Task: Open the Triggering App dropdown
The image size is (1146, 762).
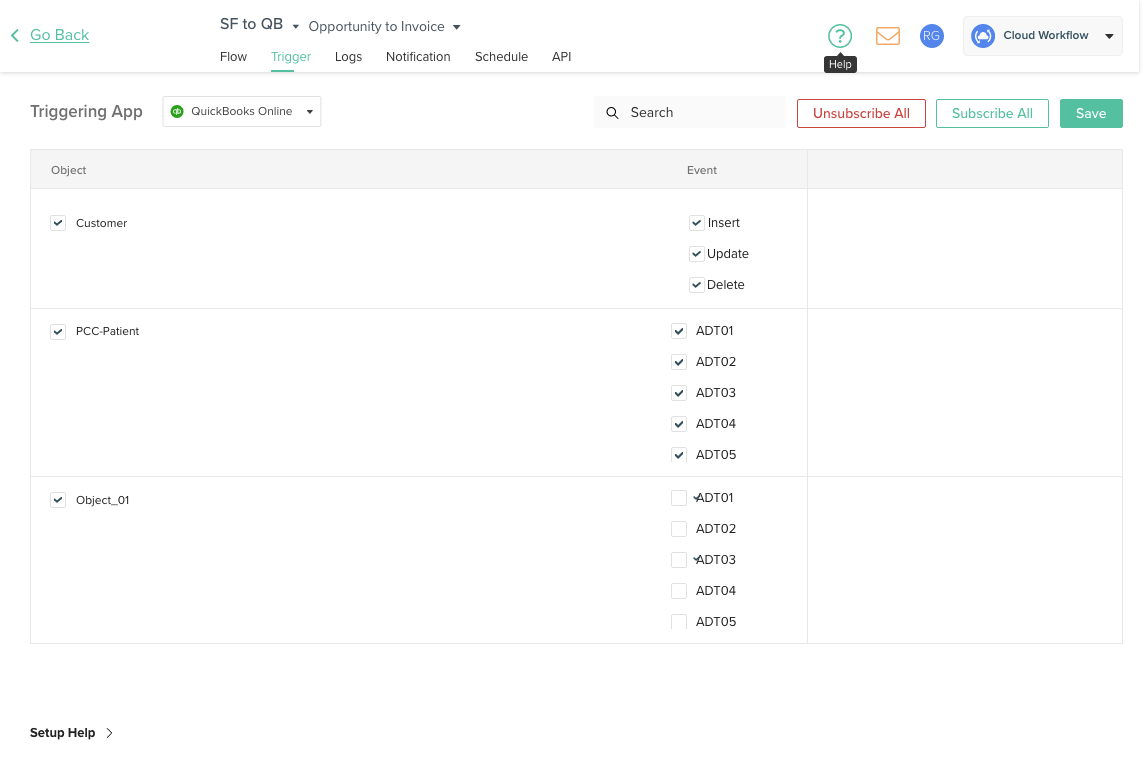Action: click(x=310, y=111)
